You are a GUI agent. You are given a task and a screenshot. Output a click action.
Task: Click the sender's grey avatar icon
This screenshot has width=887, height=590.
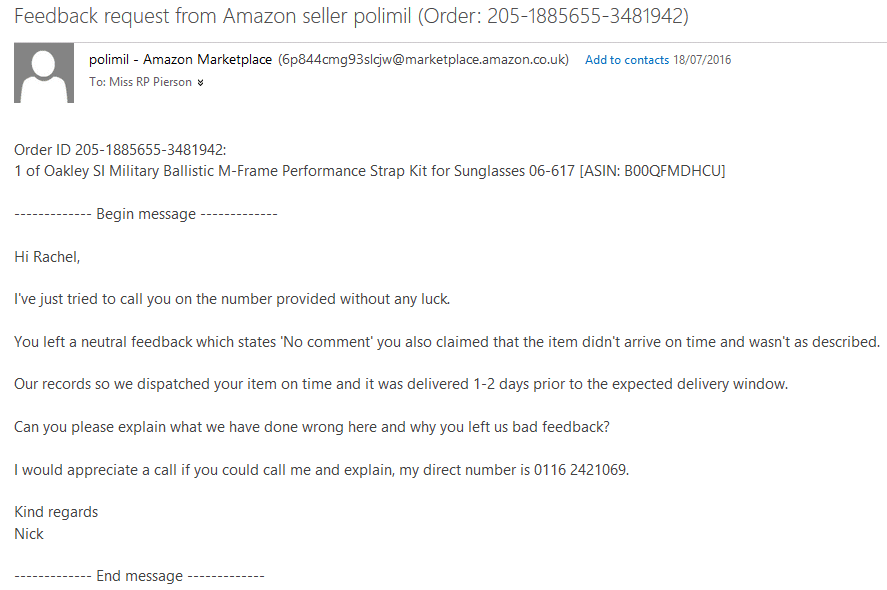[44, 73]
